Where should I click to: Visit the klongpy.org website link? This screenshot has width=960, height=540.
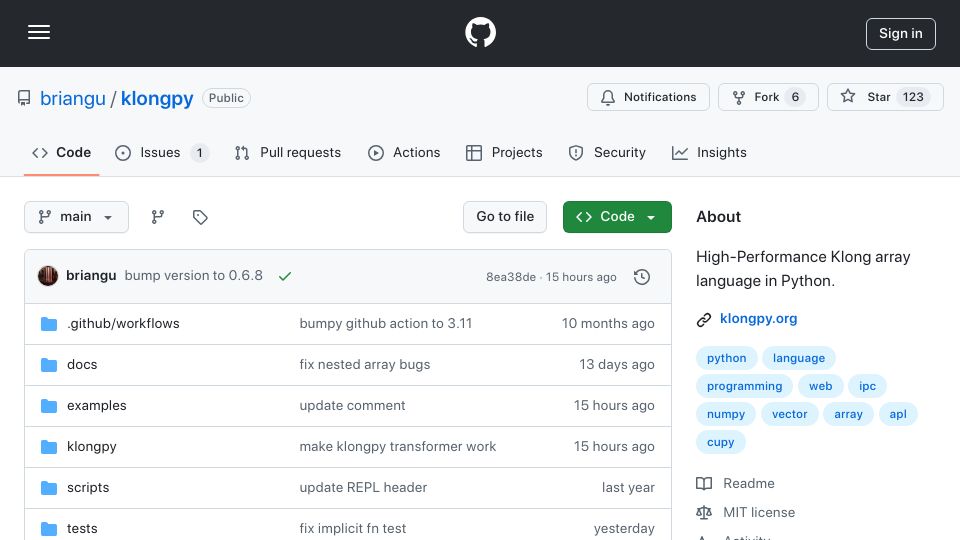759,318
